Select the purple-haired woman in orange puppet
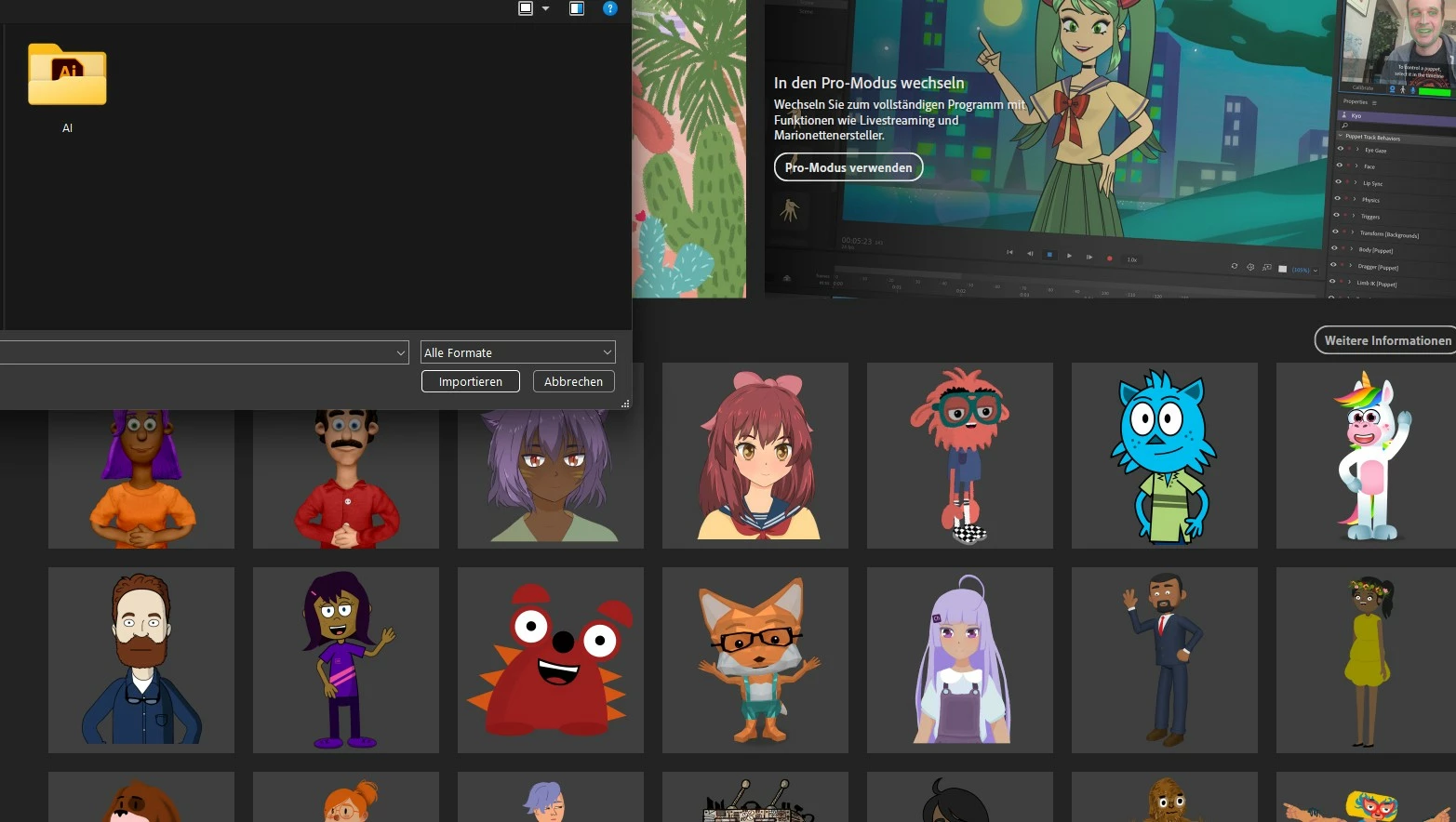 pos(141,478)
